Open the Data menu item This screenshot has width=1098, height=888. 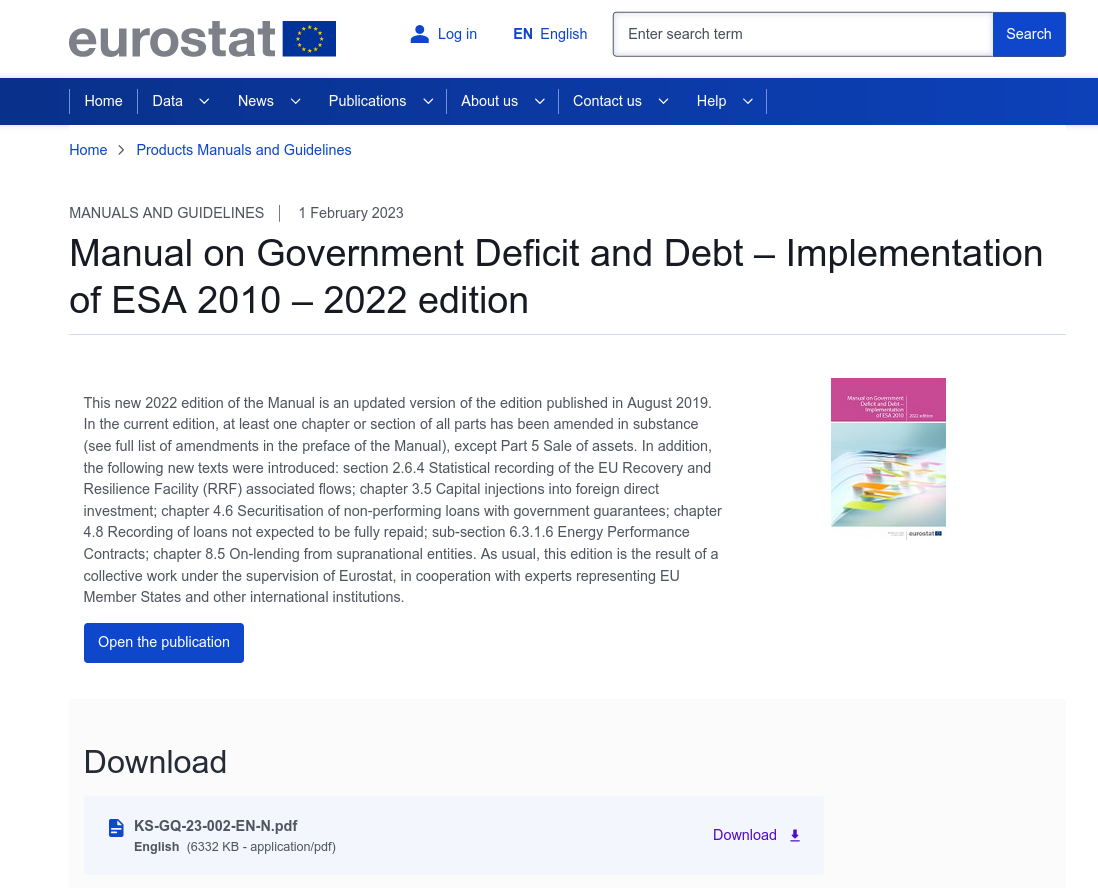(167, 101)
